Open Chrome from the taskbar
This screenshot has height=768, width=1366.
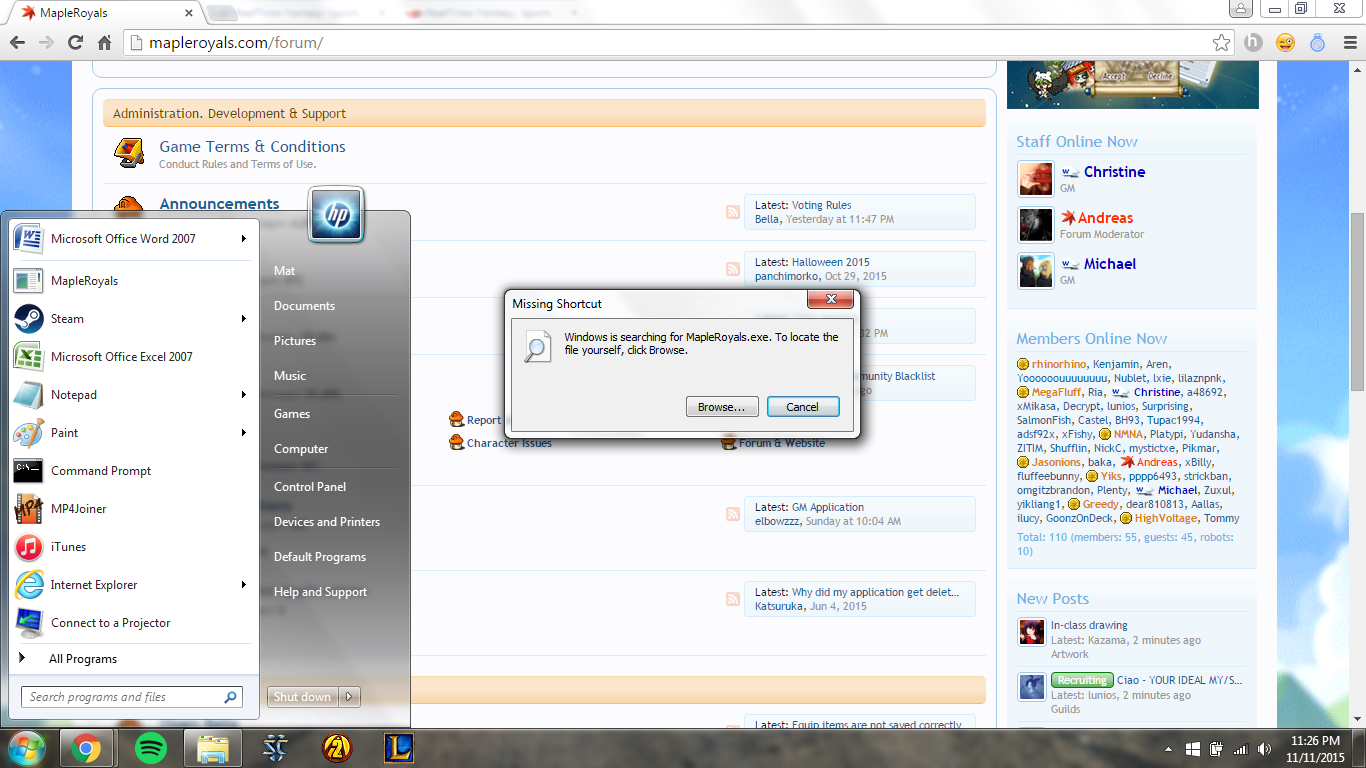click(86, 748)
